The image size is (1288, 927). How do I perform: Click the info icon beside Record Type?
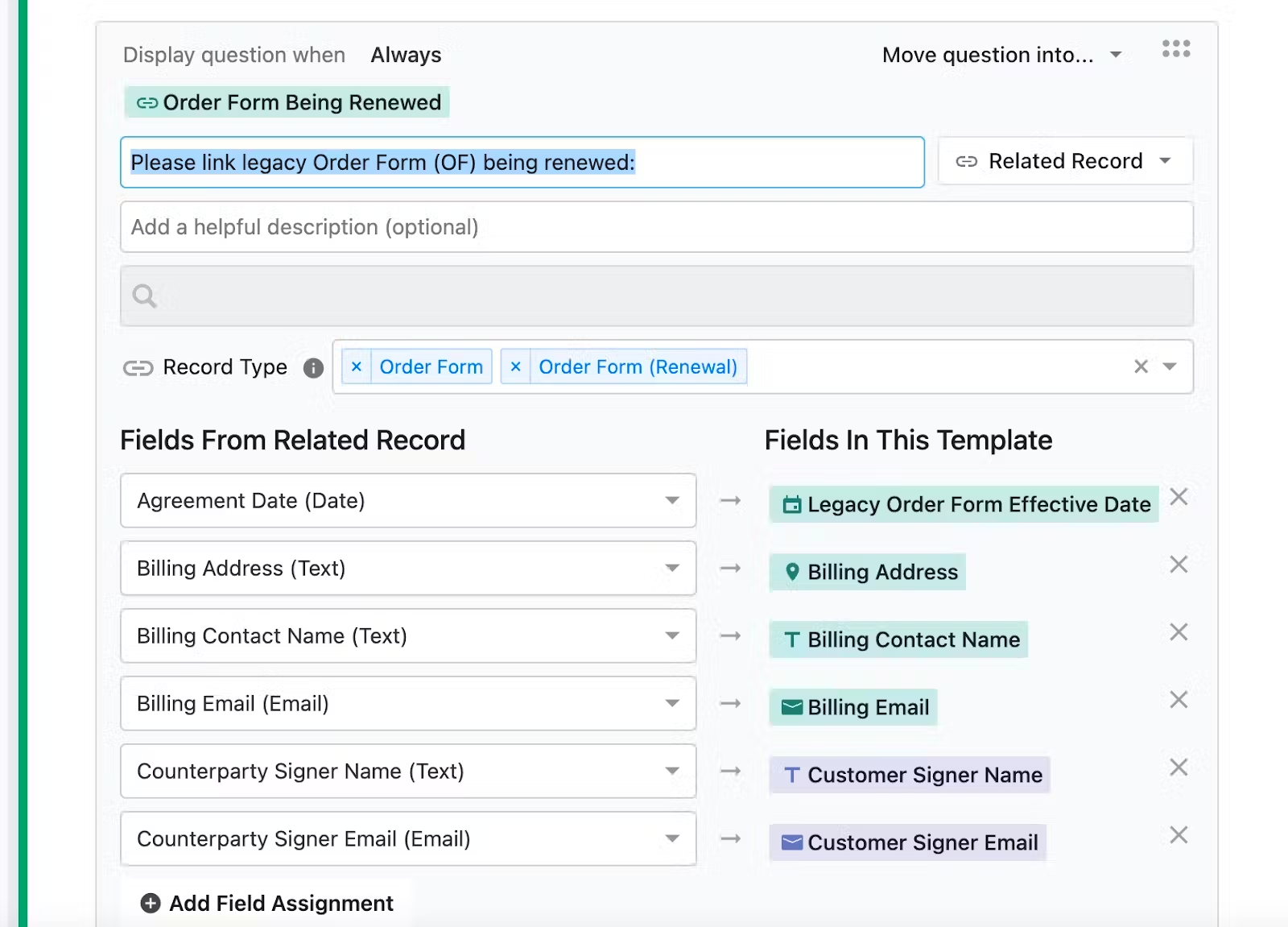(314, 368)
